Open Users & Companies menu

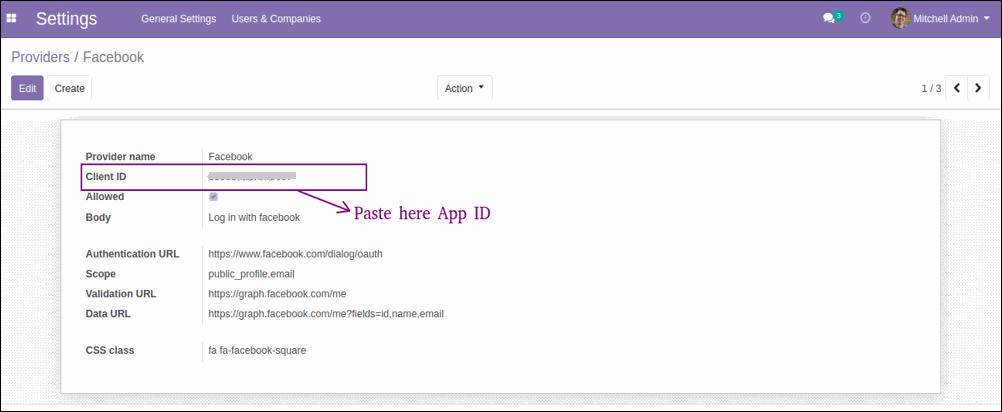coord(276,19)
